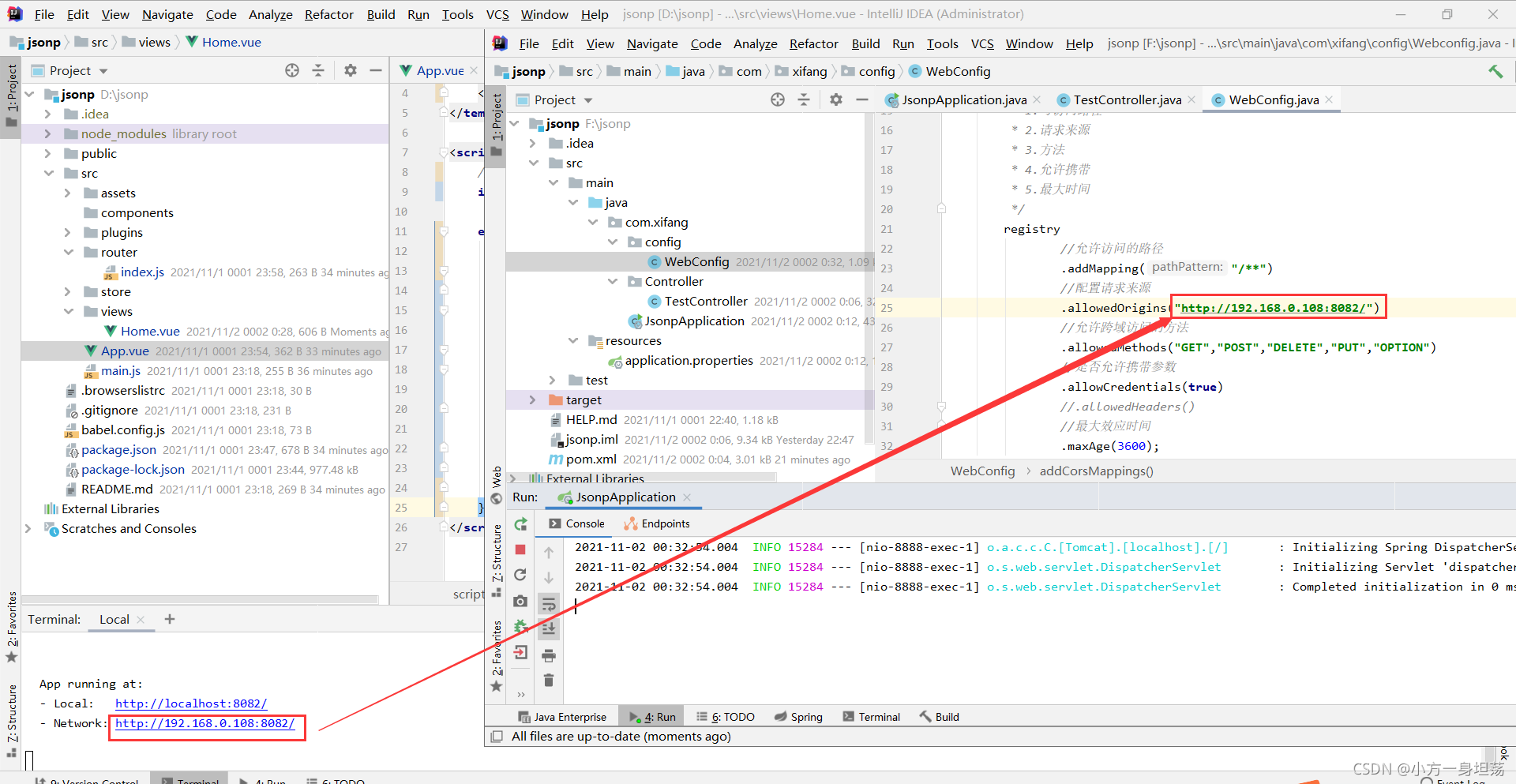Collapse the resources folder in front window

(x=573, y=340)
